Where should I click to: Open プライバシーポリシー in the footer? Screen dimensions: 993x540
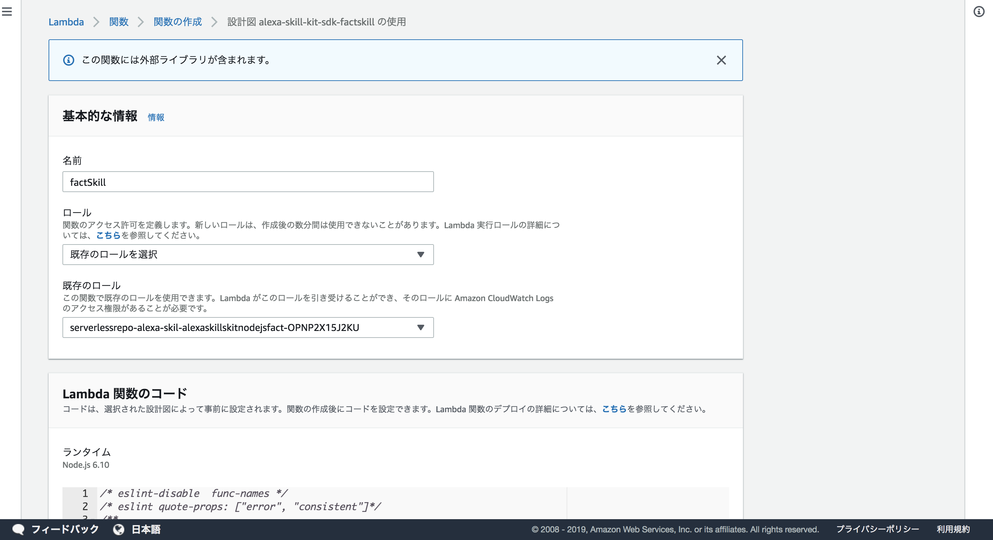pos(877,529)
